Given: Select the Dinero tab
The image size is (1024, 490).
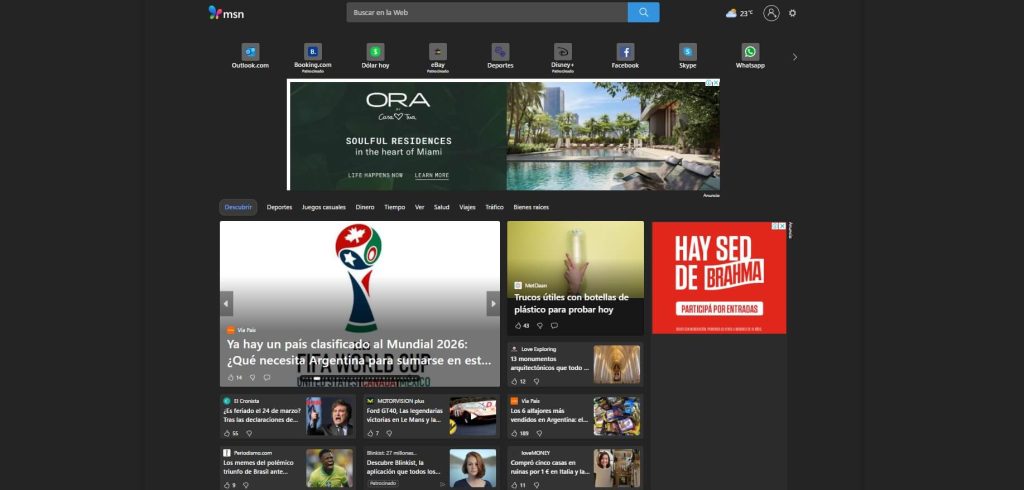Looking at the screenshot, I should click(x=365, y=207).
